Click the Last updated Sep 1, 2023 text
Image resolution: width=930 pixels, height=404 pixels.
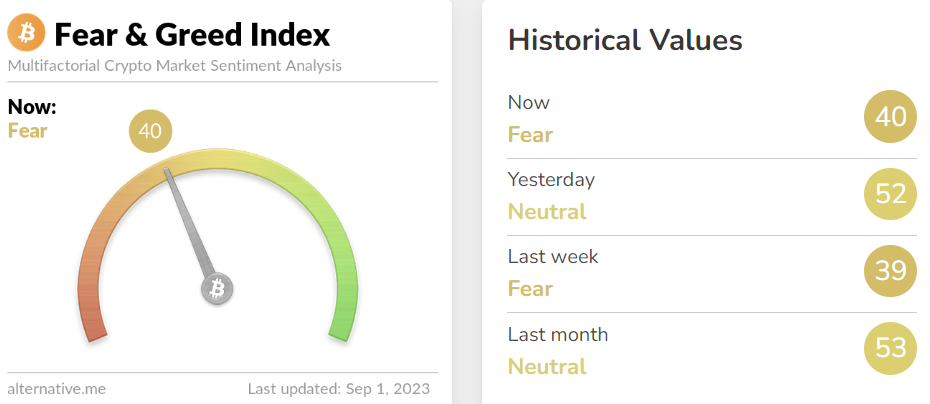[339, 389]
